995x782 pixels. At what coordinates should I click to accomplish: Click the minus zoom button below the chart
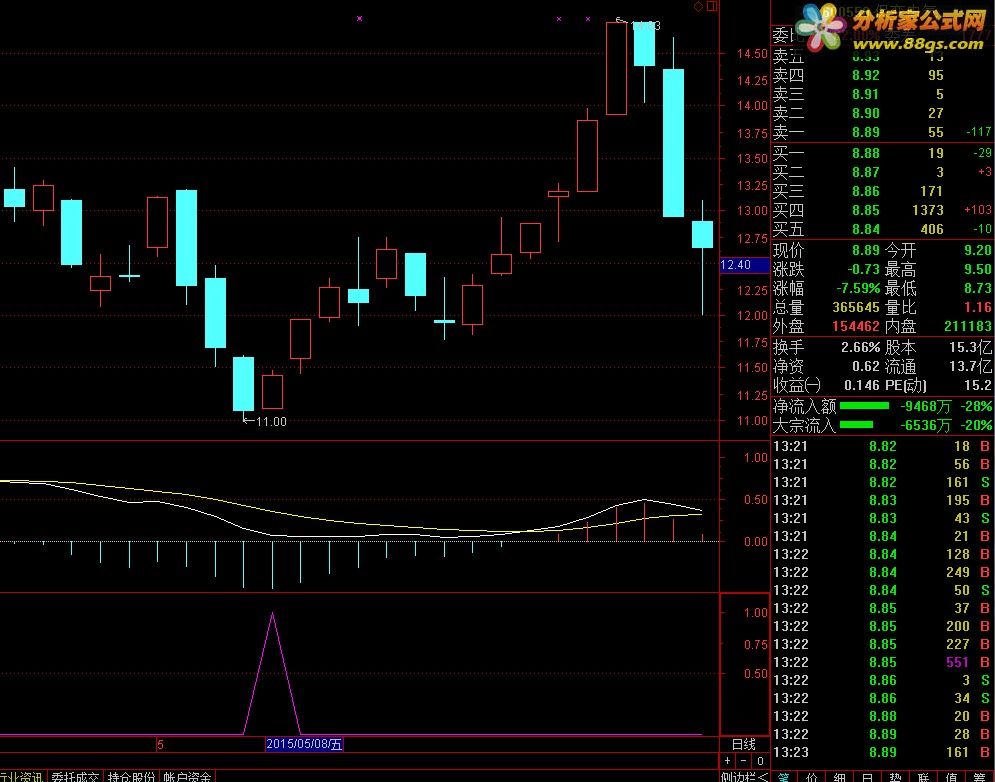coord(743,760)
